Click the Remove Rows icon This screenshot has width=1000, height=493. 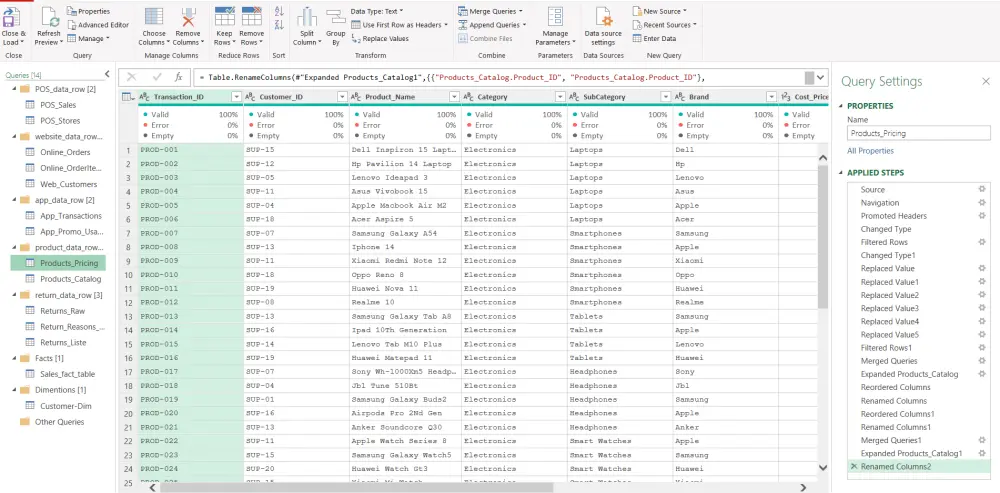click(x=252, y=17)
